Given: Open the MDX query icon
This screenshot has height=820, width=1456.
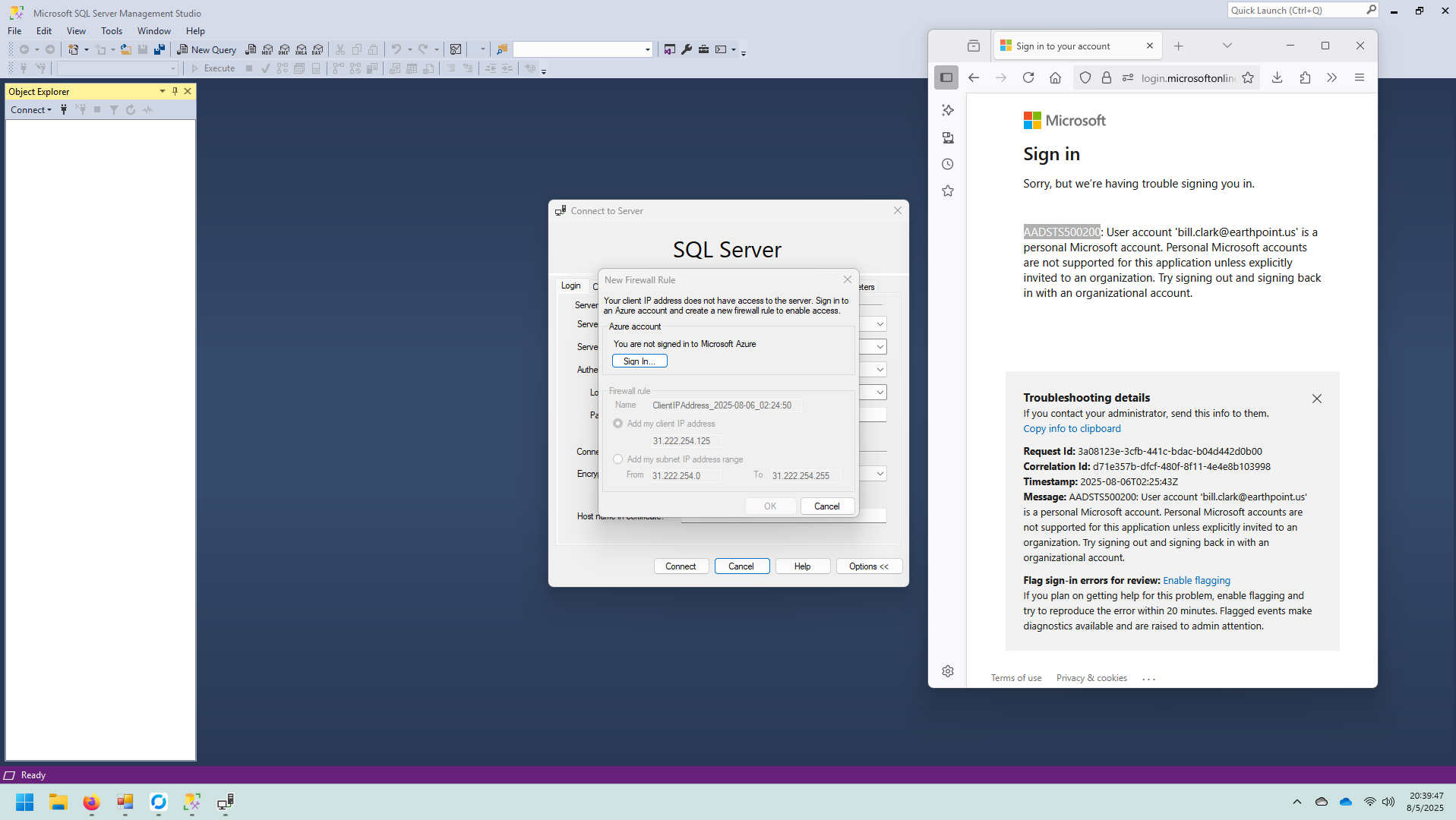Looking at the screenshot, I should pyautogui.click(x=267, y=49).
